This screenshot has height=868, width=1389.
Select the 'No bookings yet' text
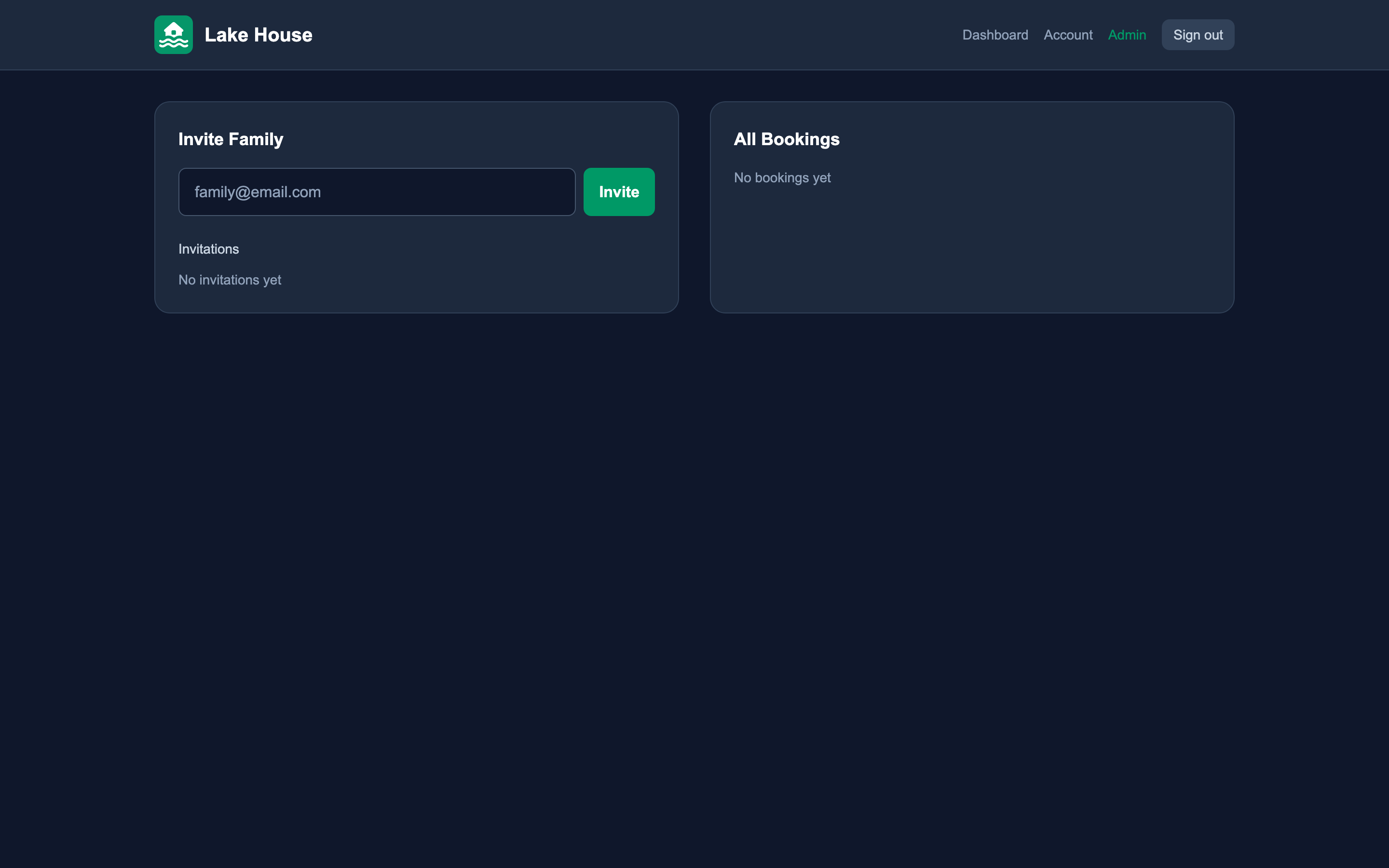[782, 178]
